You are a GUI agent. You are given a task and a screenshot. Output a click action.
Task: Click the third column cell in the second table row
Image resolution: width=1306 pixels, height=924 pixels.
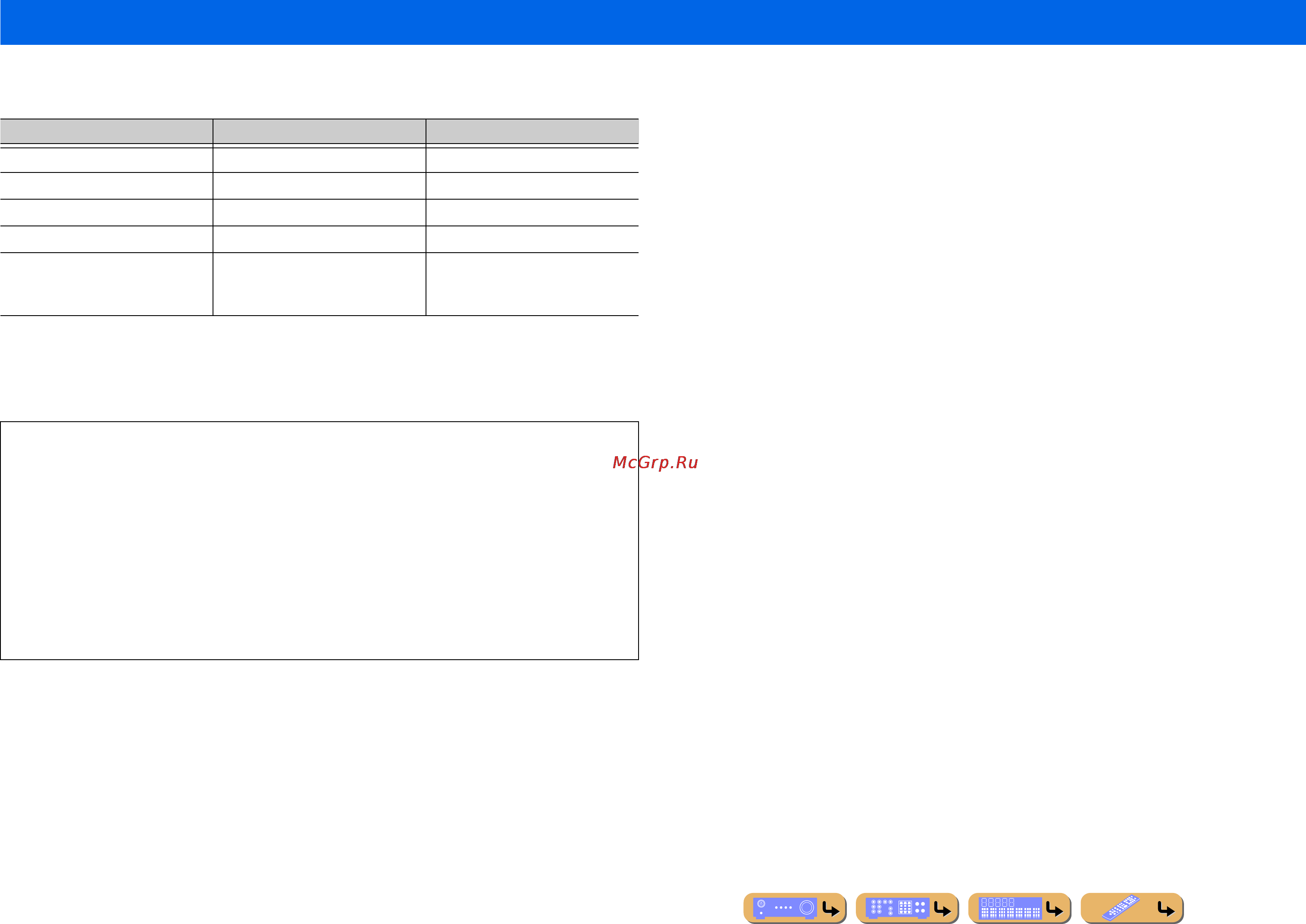click(532, 185)
